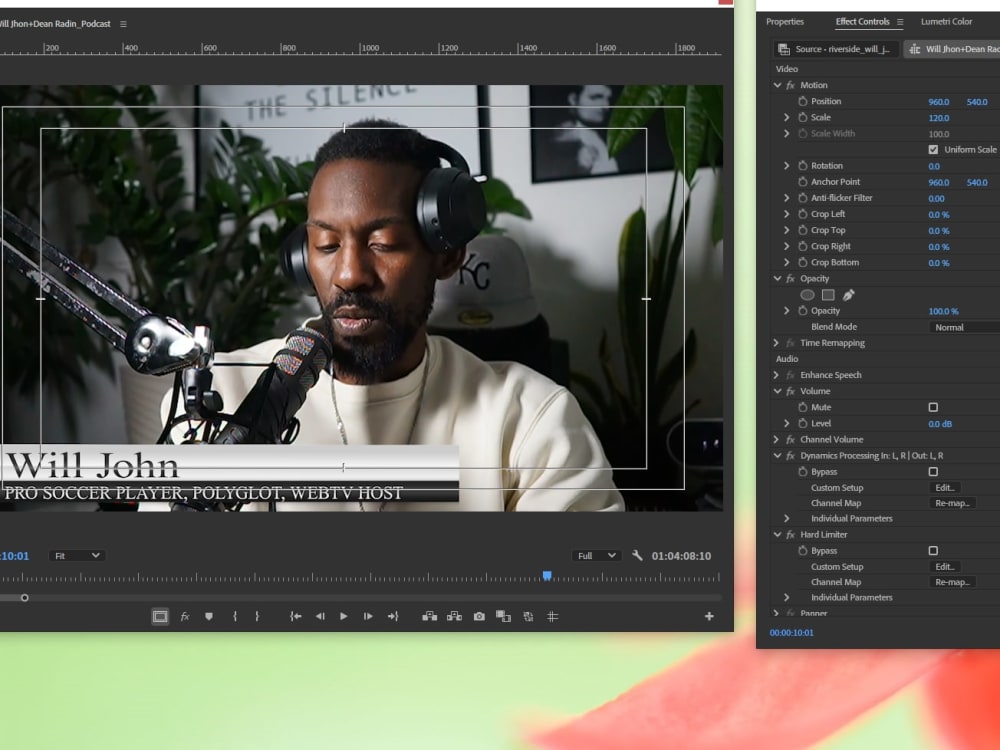
Task: Click Re-map for Hard Limiter Channel Map
Action: [952, 582]
